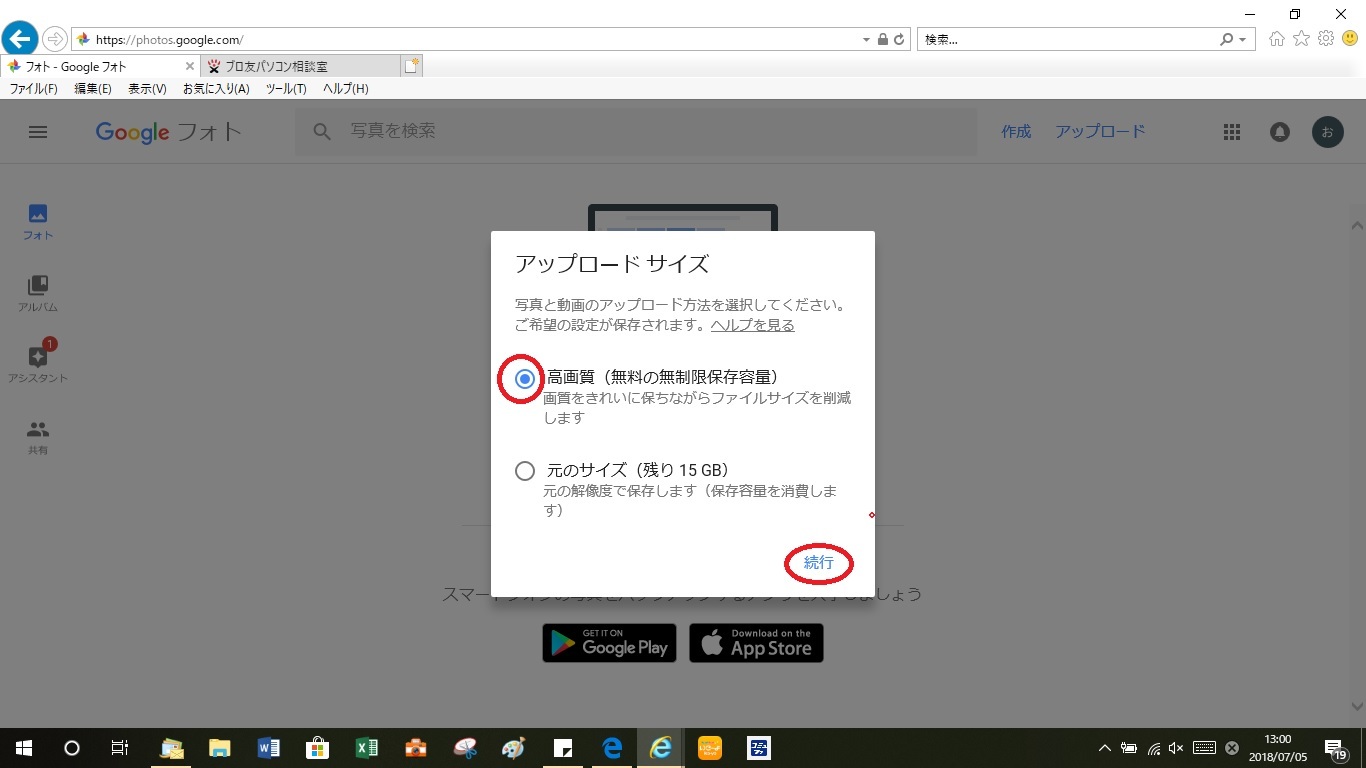Open favorites with the star icon
The width and height of the screenshot is (1366, 768).
(1301, 39)
